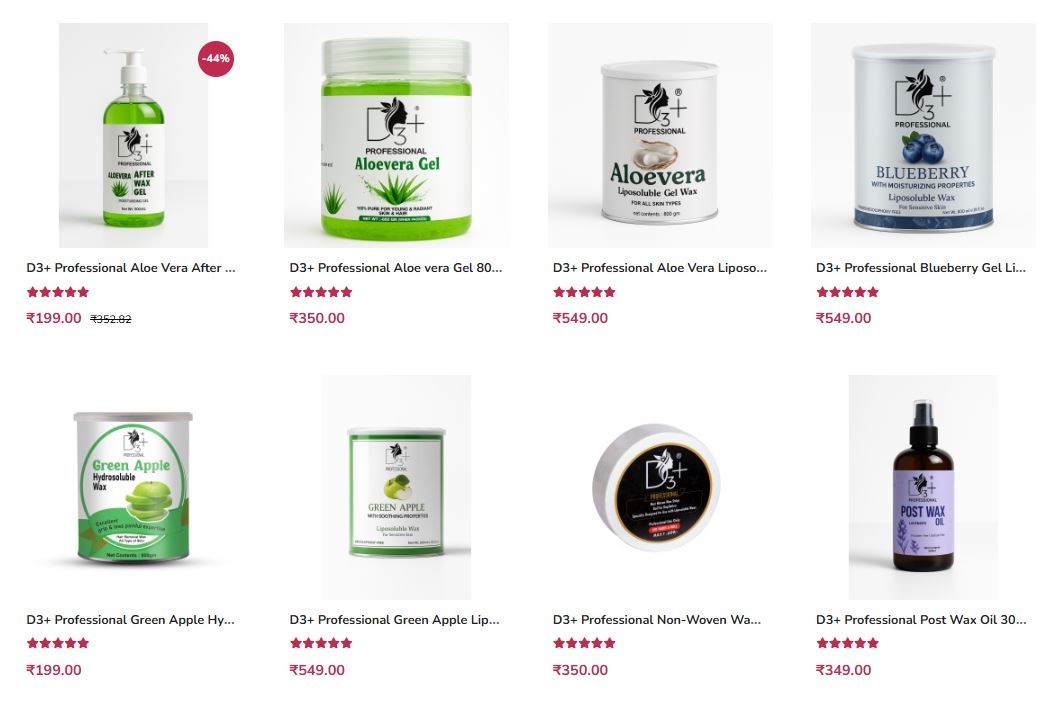Click star rating under Blueberry Gel product
This screenshot has height=712, width=1062.
click(x=847, y=292)
